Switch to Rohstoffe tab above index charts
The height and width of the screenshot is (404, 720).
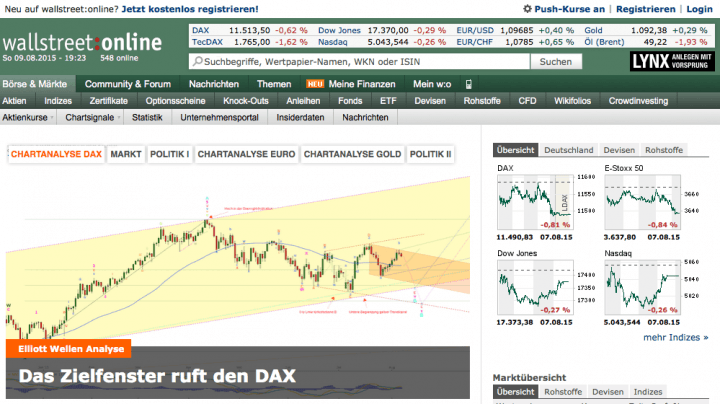tap(664, 150)
